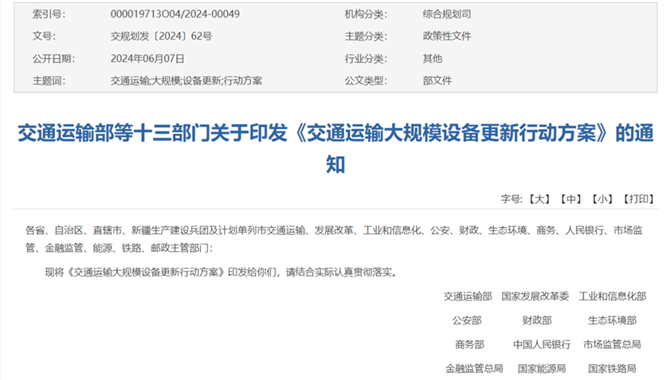Click signatory 公安部
Image resolution: width=670 pixels, height=380 pixels.
click(x=467, y=320)
